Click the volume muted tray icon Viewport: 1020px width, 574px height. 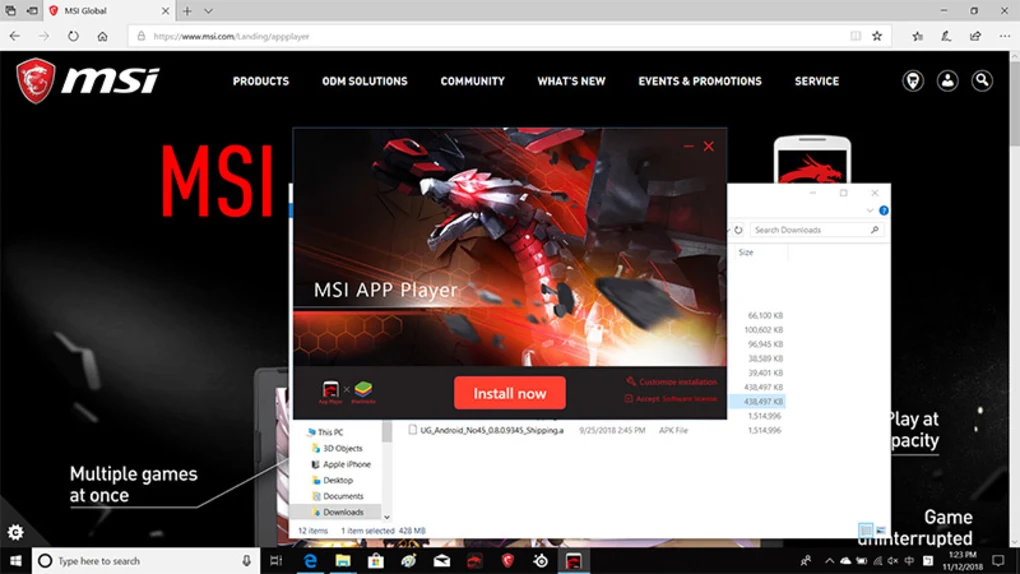(x=893, y=561)
